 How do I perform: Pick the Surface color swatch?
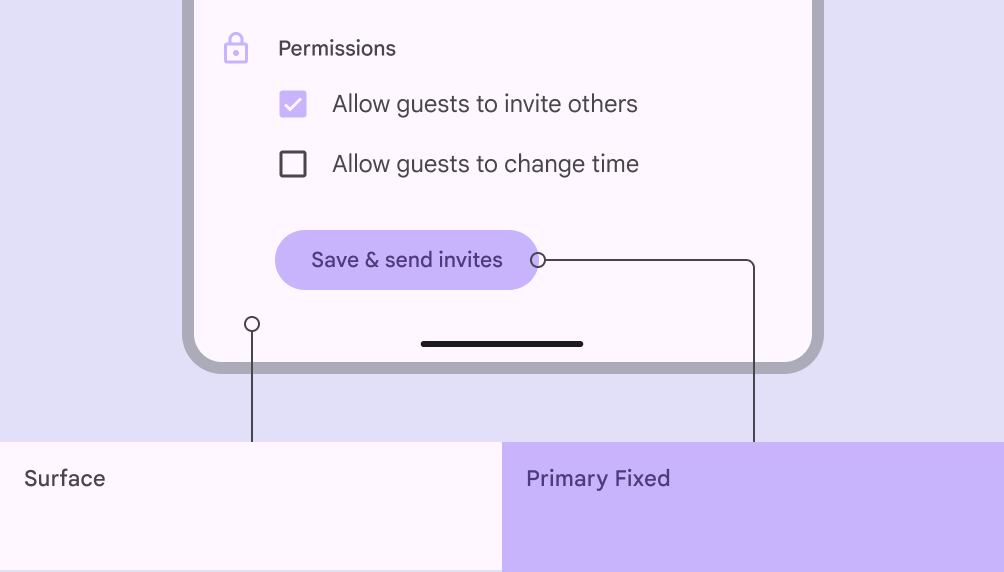pyautogui.click(x=250, y=520)
